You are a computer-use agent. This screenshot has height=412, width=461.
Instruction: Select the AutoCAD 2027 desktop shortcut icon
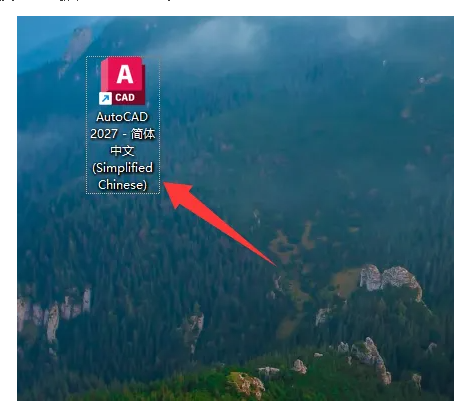point(123,81)
